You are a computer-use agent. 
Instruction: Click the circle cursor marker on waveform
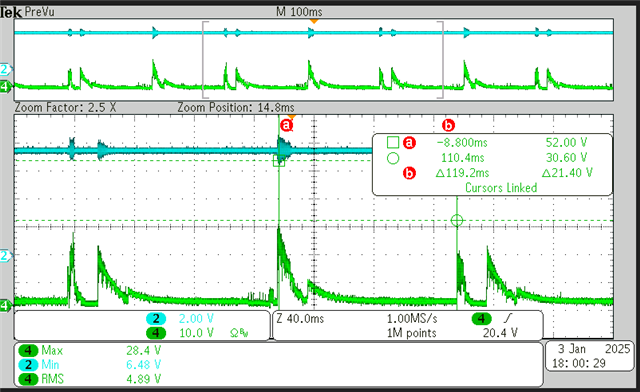(457, 220)
